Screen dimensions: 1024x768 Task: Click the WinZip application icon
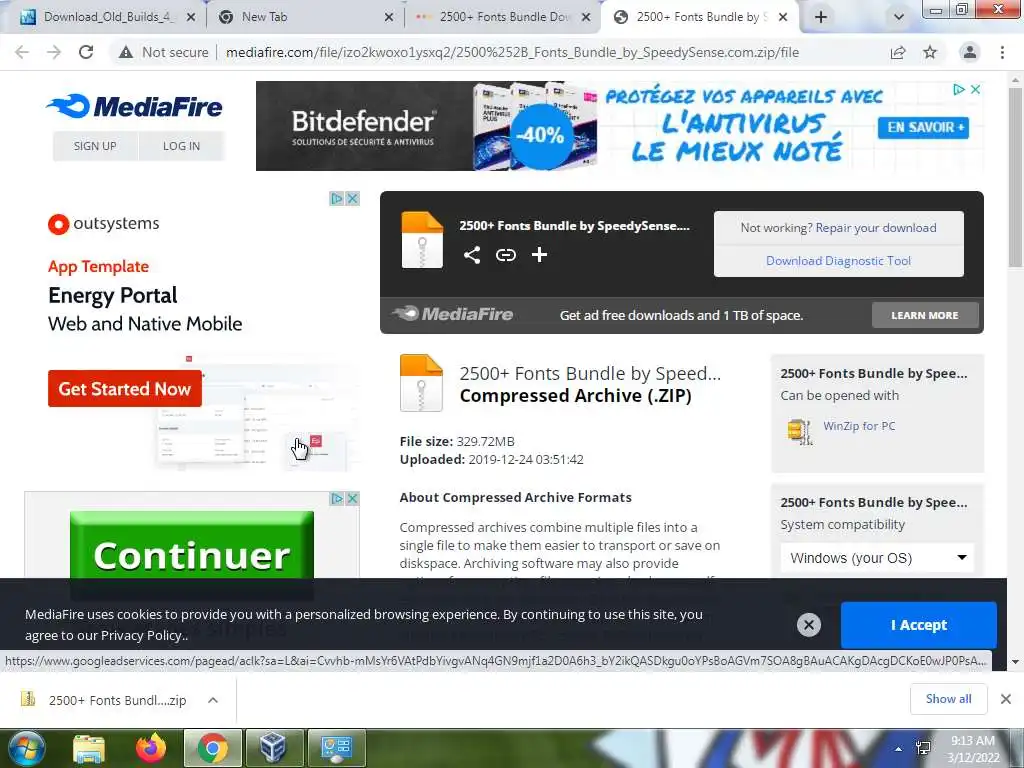pyautogui.click(x=800, y=431)
